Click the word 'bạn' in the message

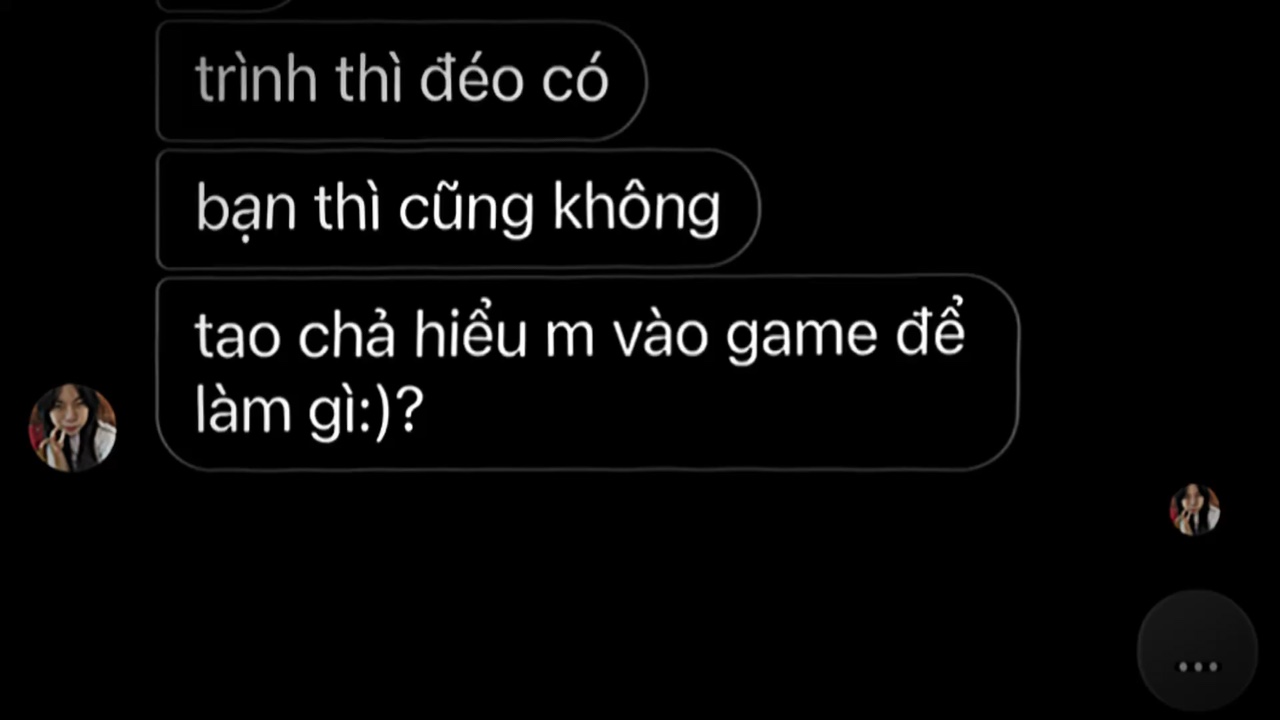246,209
